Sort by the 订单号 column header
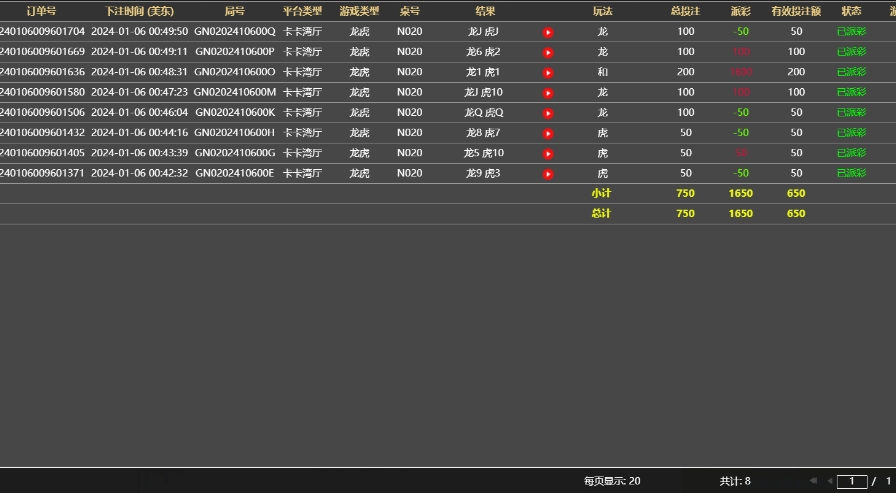The height and width of the screenshot is (493, 896). (41, 11)
